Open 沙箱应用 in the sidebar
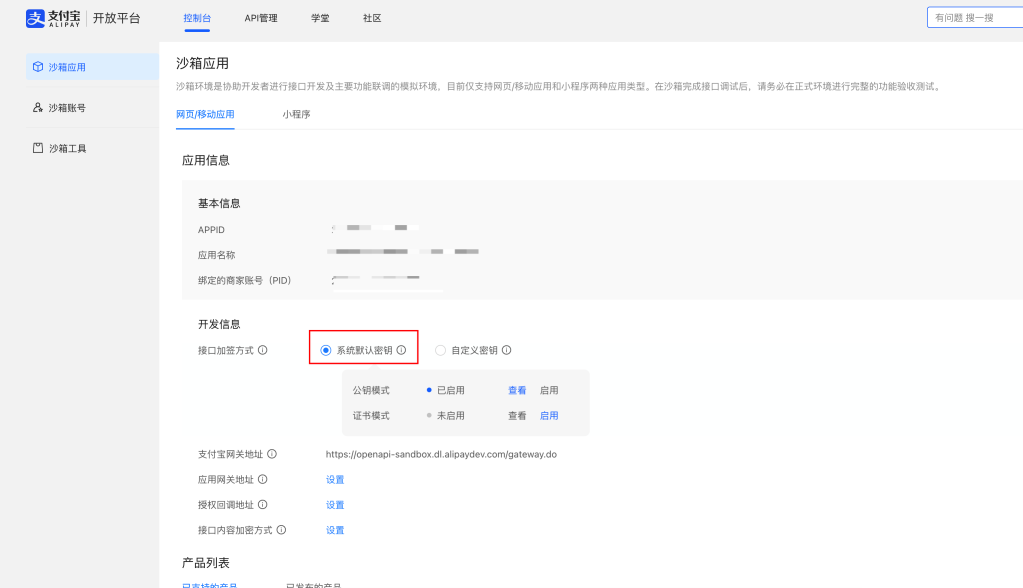Image resolution: width=1023 pixels, height=588 pixels. [92, 67]
